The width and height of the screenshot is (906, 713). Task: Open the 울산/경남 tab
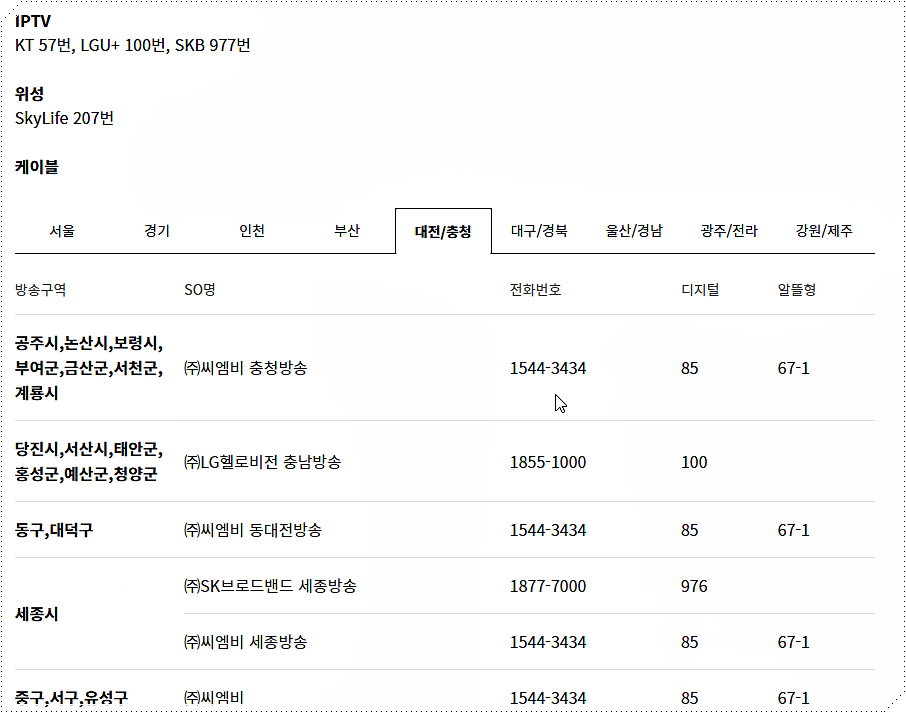(x=636, y=230)
